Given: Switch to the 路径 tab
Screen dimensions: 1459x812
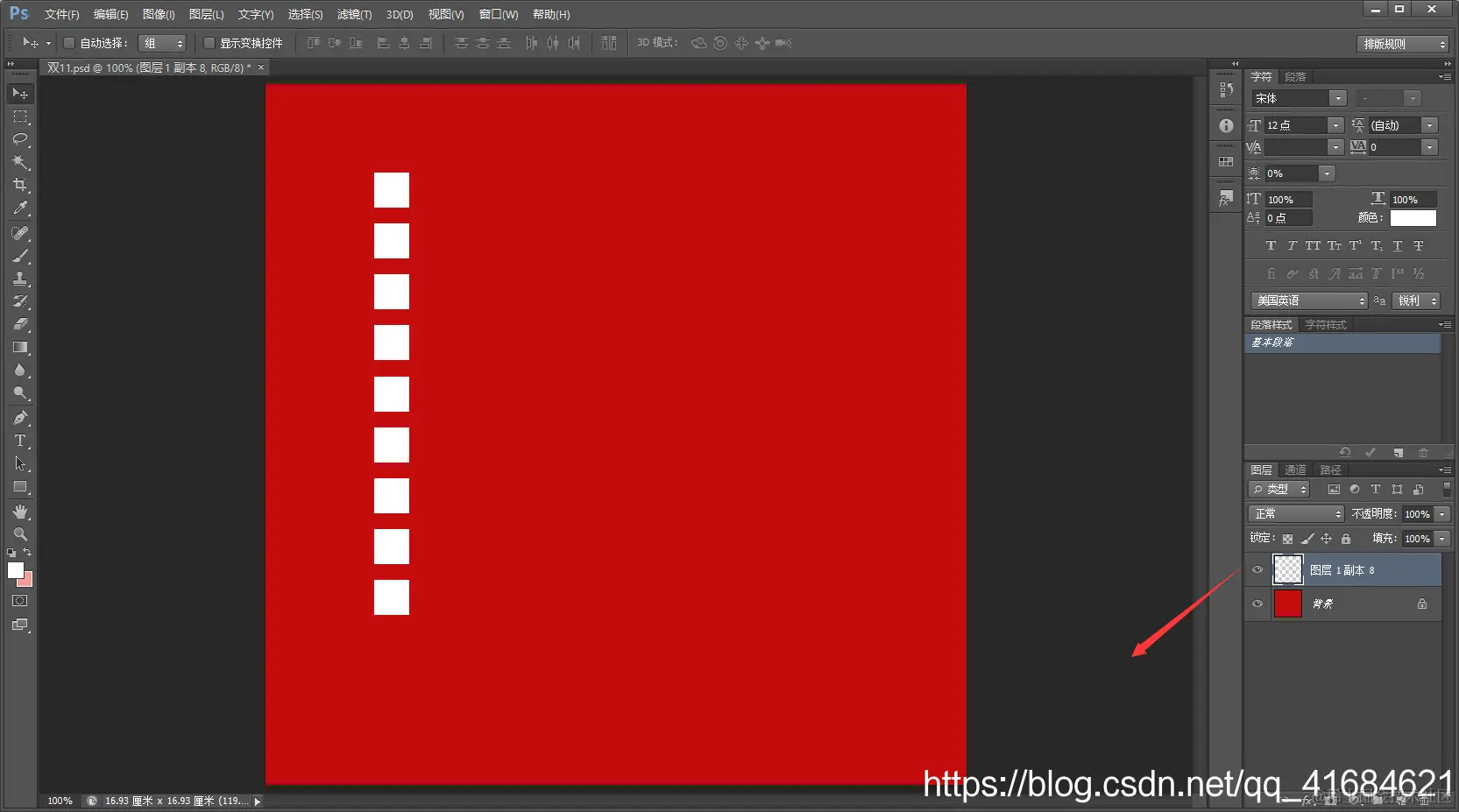Looking at the screenshot, I should click(x=1330, y=470).
